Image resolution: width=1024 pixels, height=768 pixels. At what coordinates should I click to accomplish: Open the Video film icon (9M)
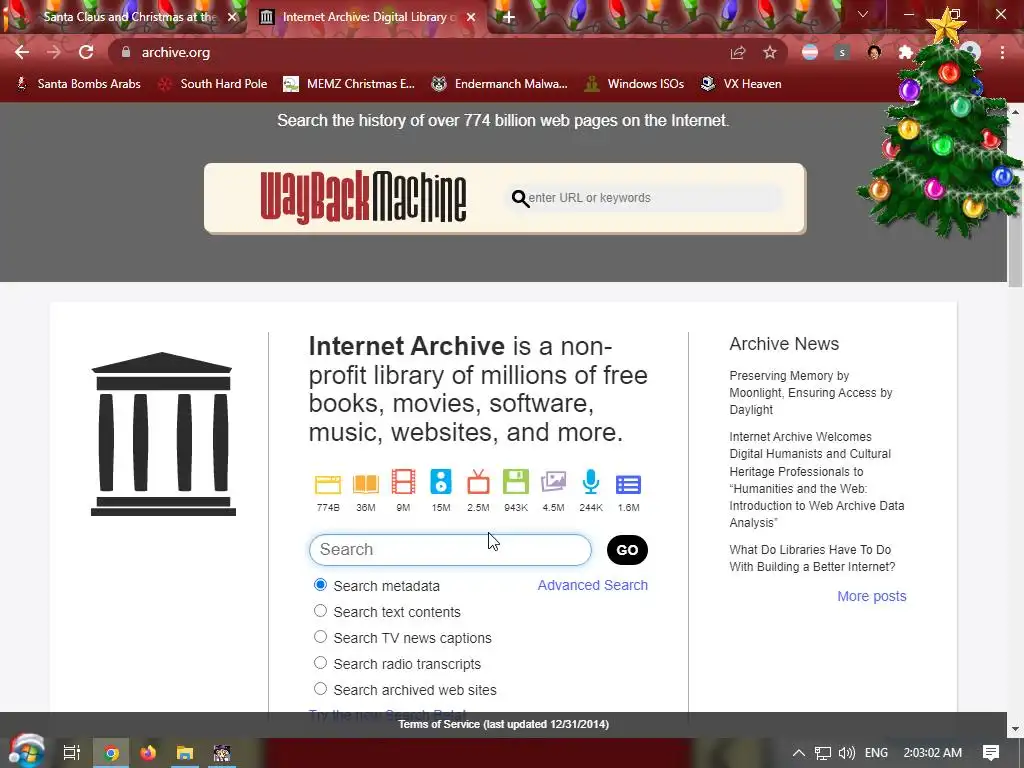pos(403,482)
